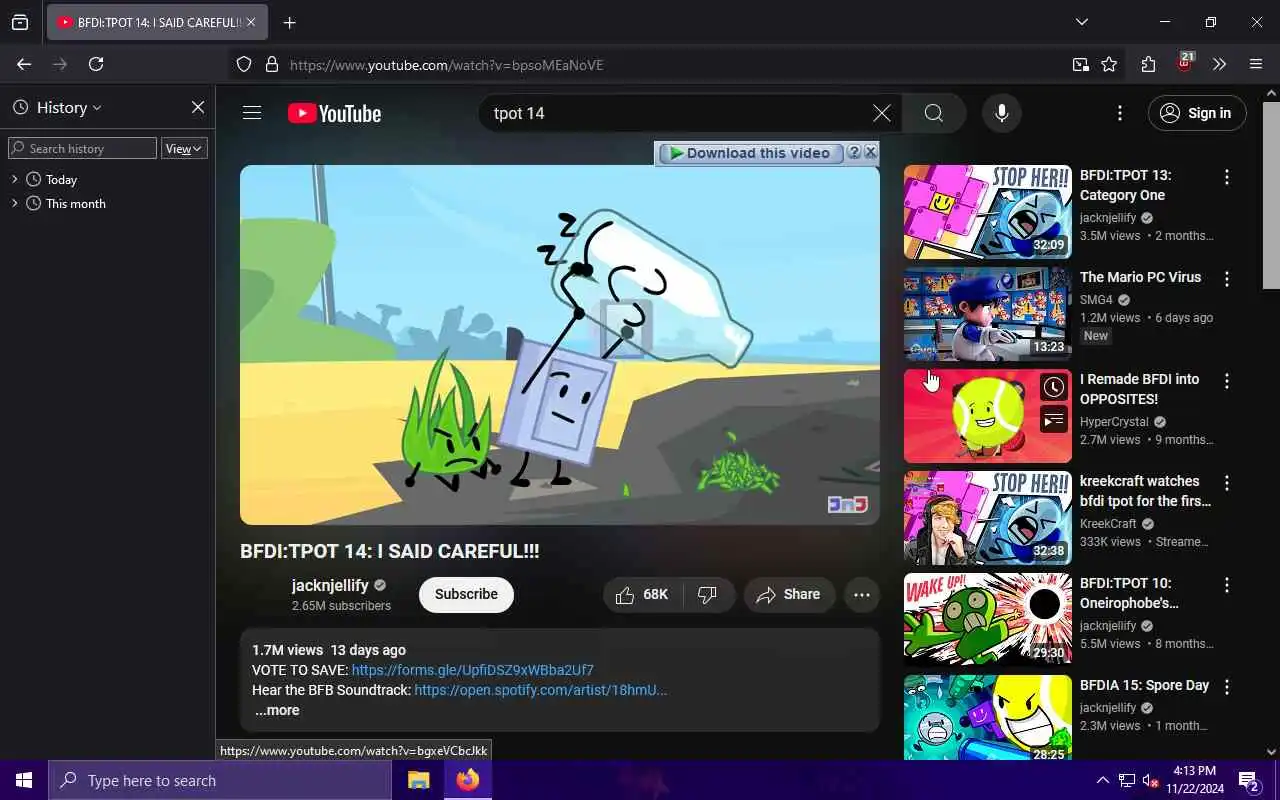The width and height of the screenshot is (1280, 800).
Task: Open the YouTube guide hamburger menu
Action: (252, 113)
